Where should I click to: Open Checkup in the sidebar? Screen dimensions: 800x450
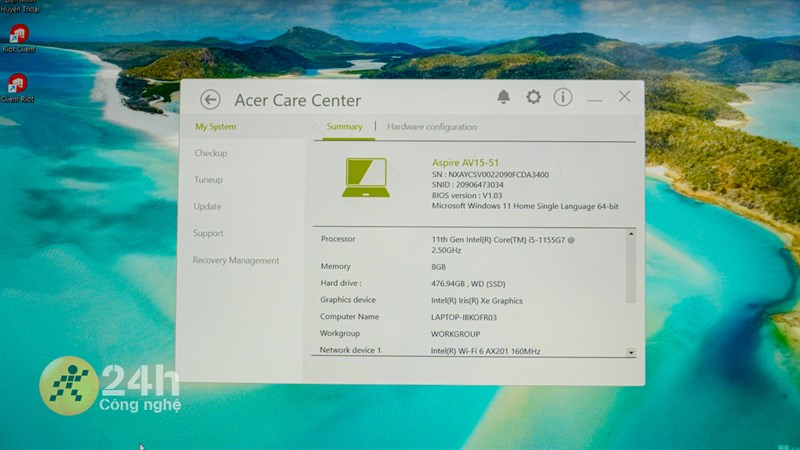[211, 153]
